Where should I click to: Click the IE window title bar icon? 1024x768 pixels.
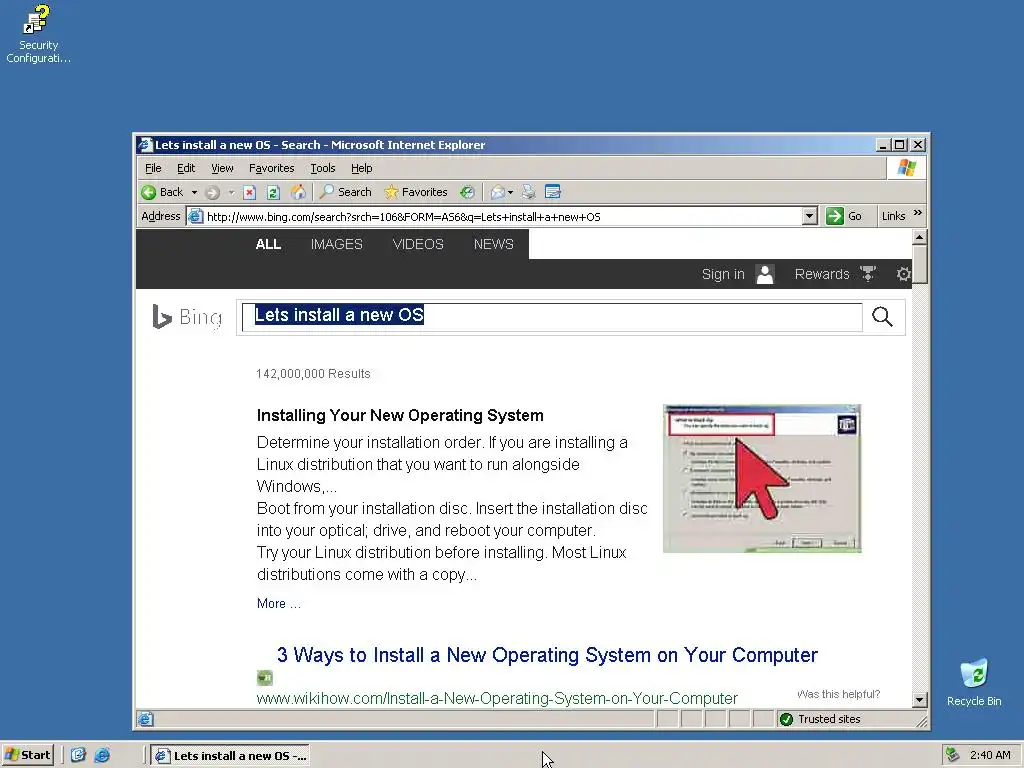145,145
